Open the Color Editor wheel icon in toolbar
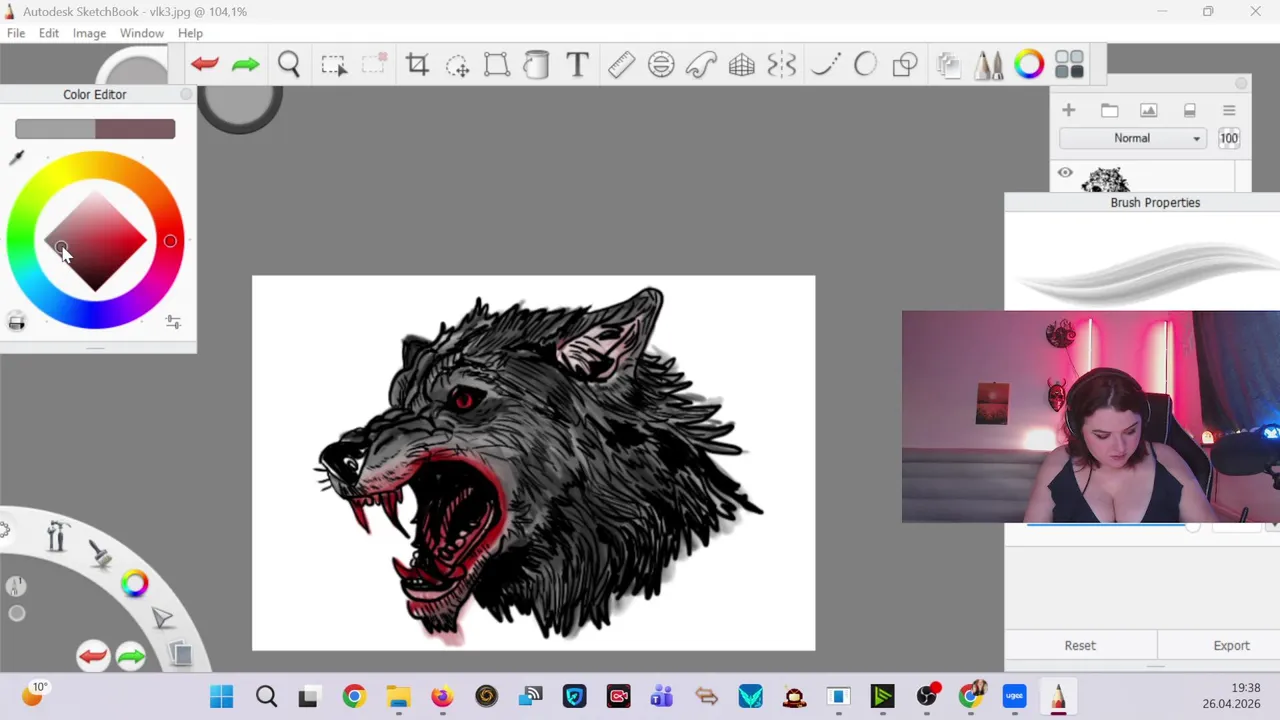The width and height of the screenshot is (1280, 720). 1029,65
